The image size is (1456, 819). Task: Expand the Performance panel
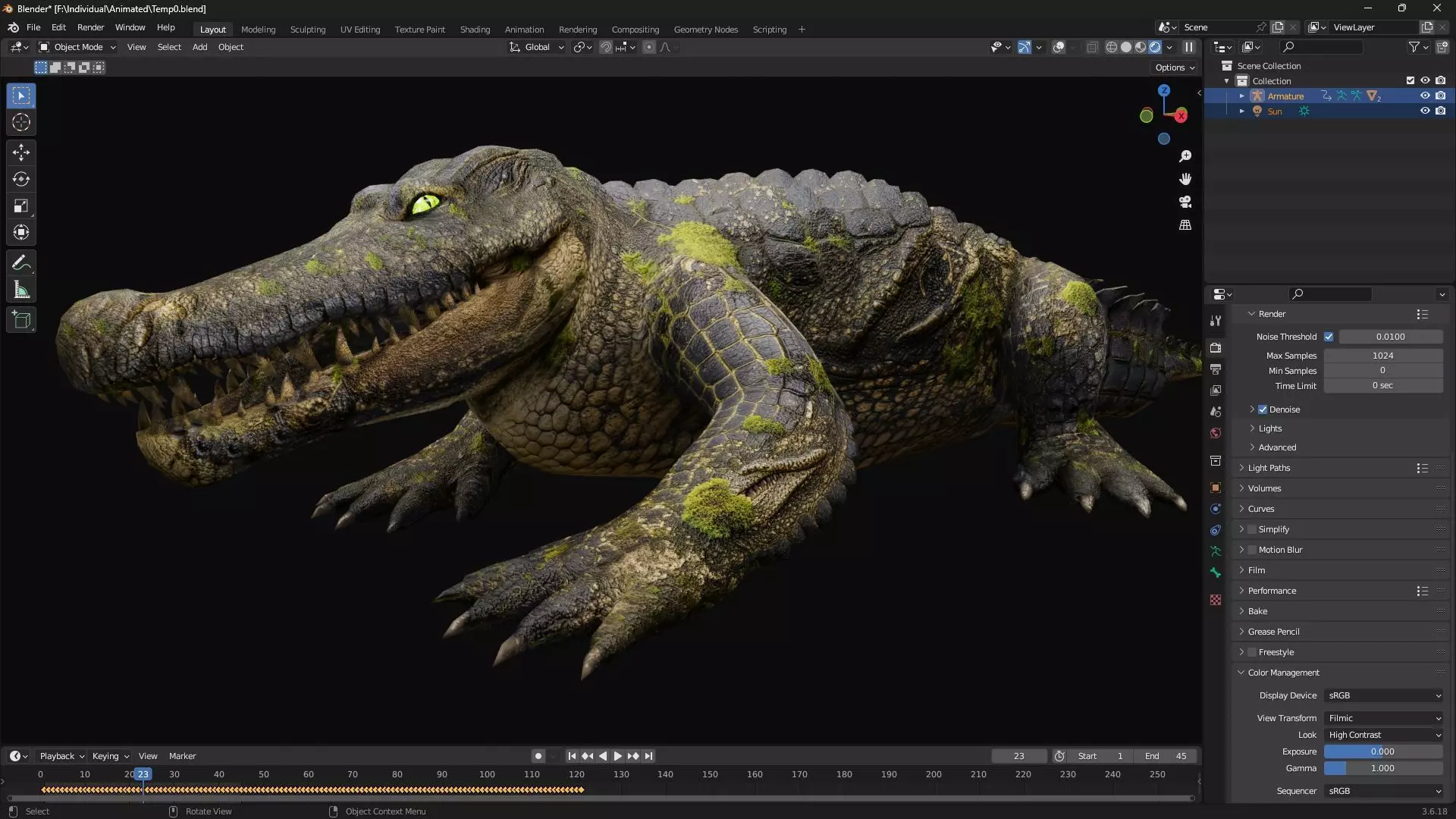(x=1272, y=591)
